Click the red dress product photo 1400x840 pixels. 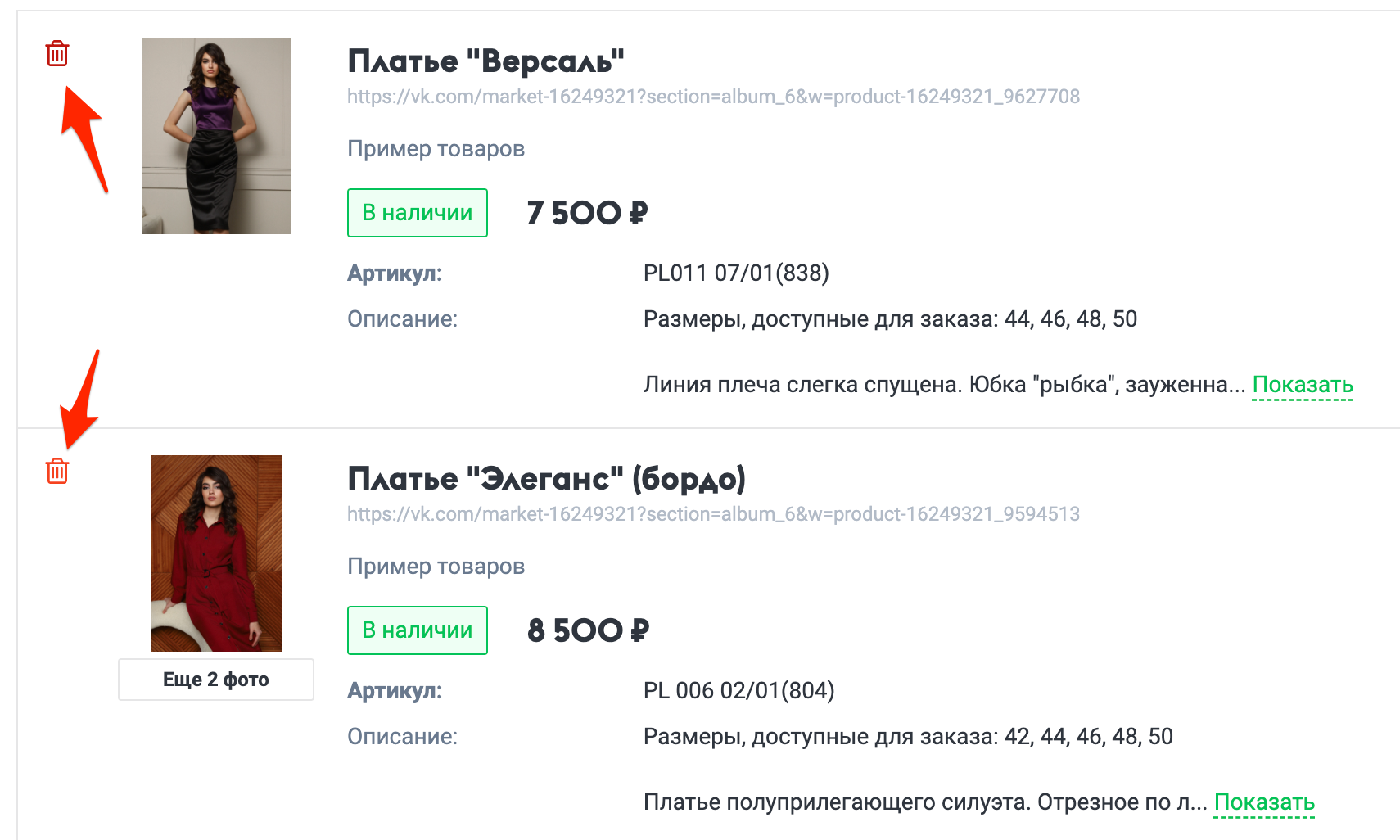tap(215, 553)
